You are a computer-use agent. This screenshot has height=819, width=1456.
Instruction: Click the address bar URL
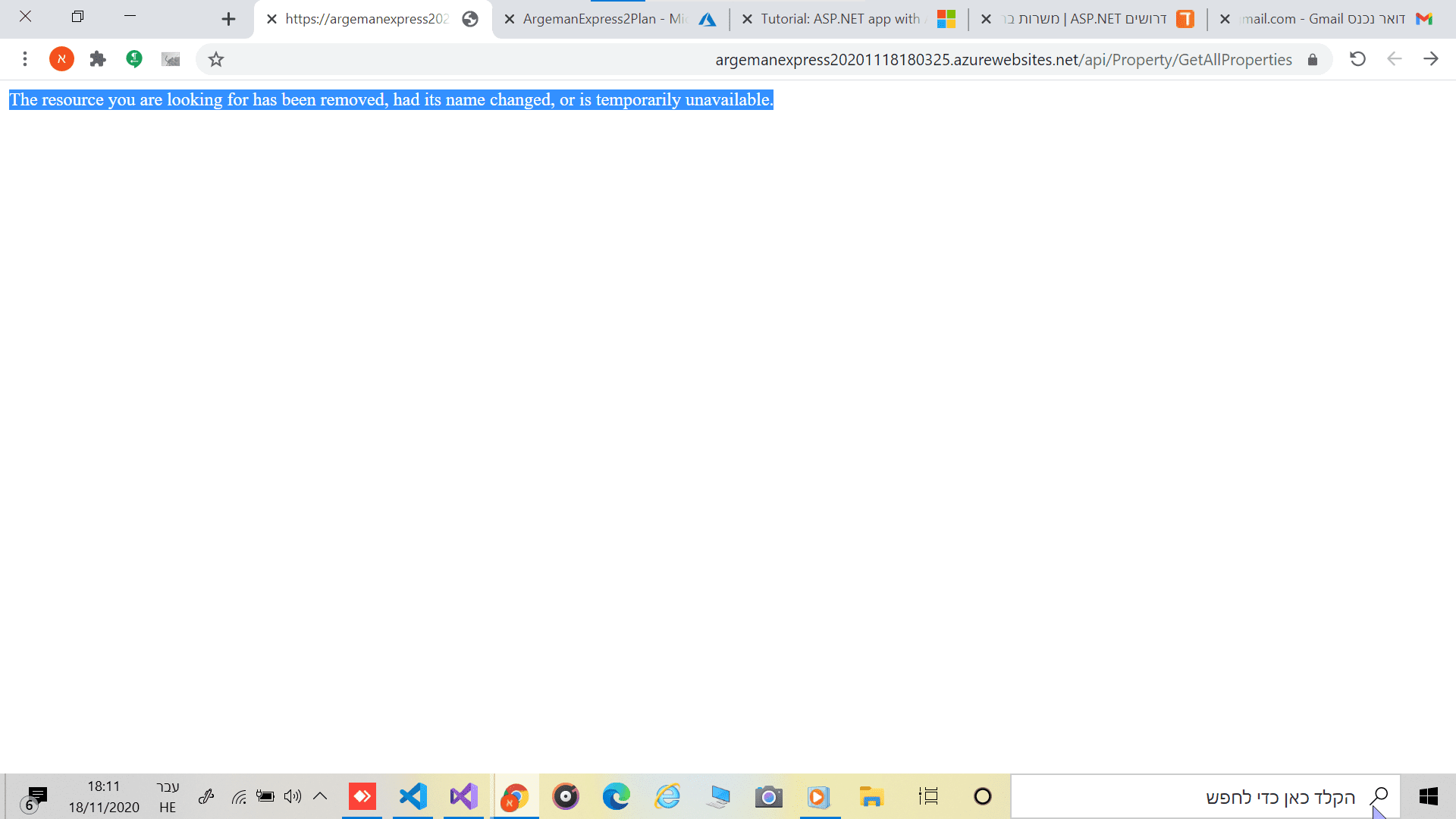pyautogui.click(x=1003, y=60)
